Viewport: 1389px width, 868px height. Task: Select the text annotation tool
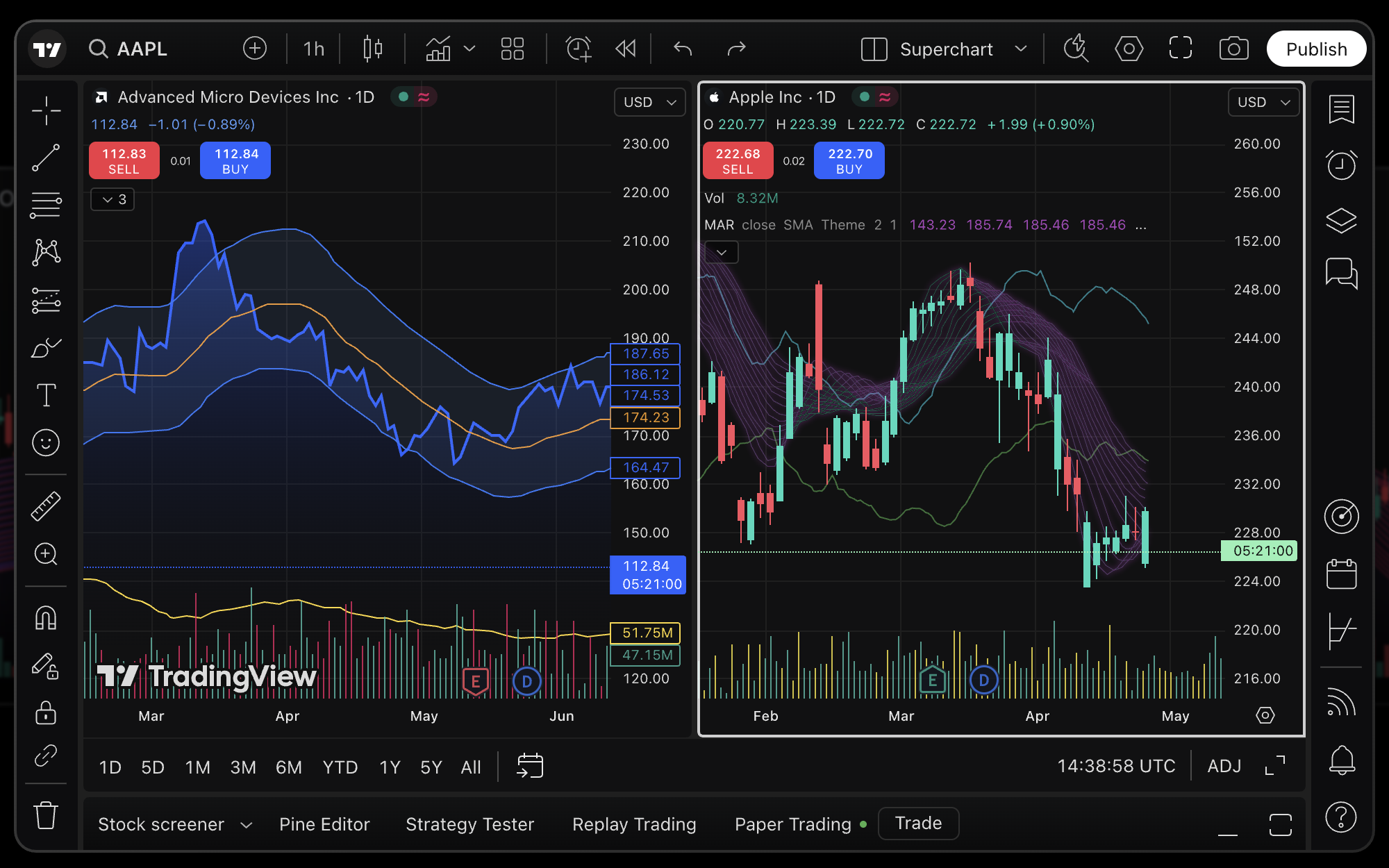(x=46, y=394)
